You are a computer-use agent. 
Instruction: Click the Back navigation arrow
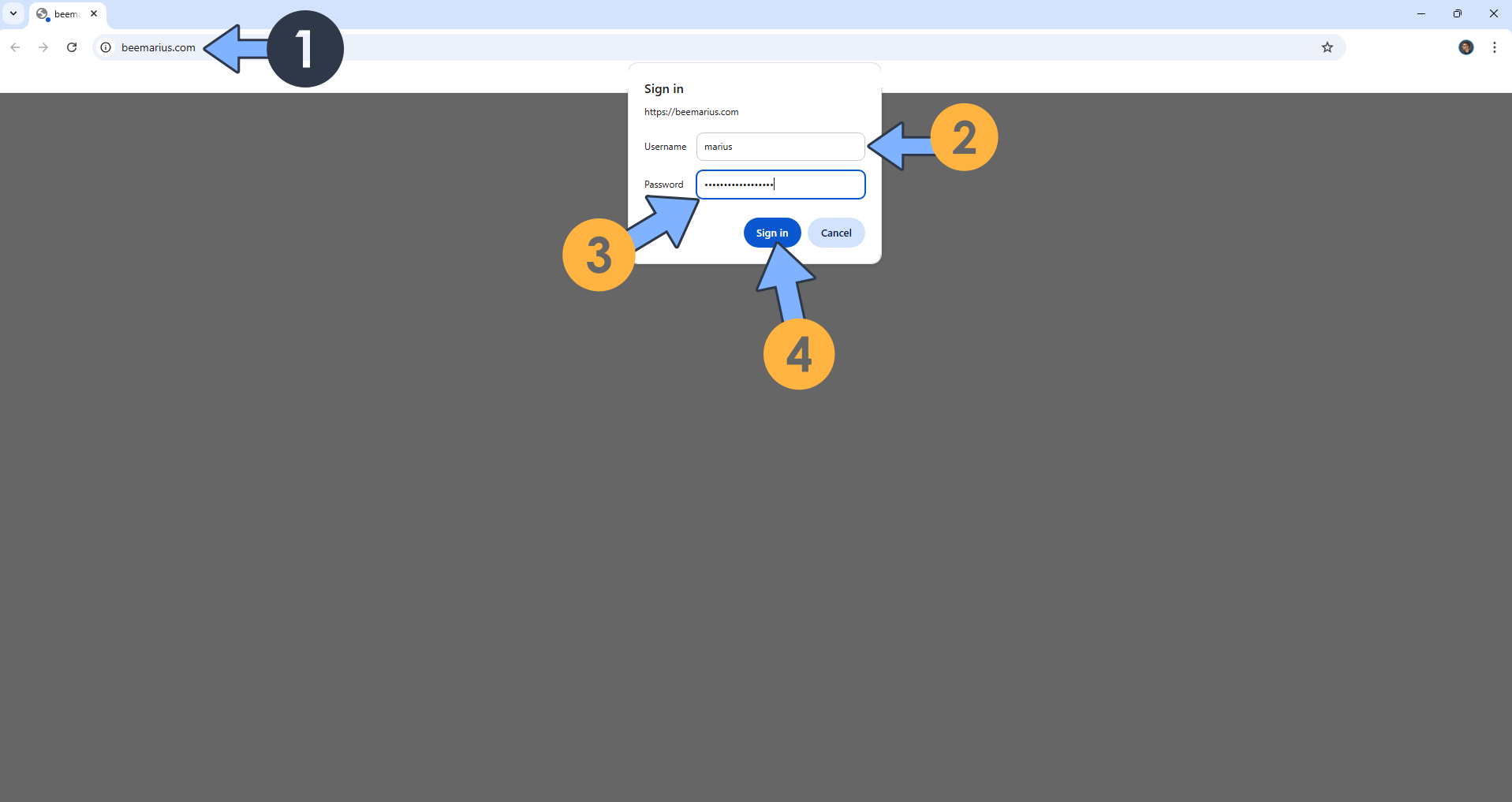click(15, 47)
